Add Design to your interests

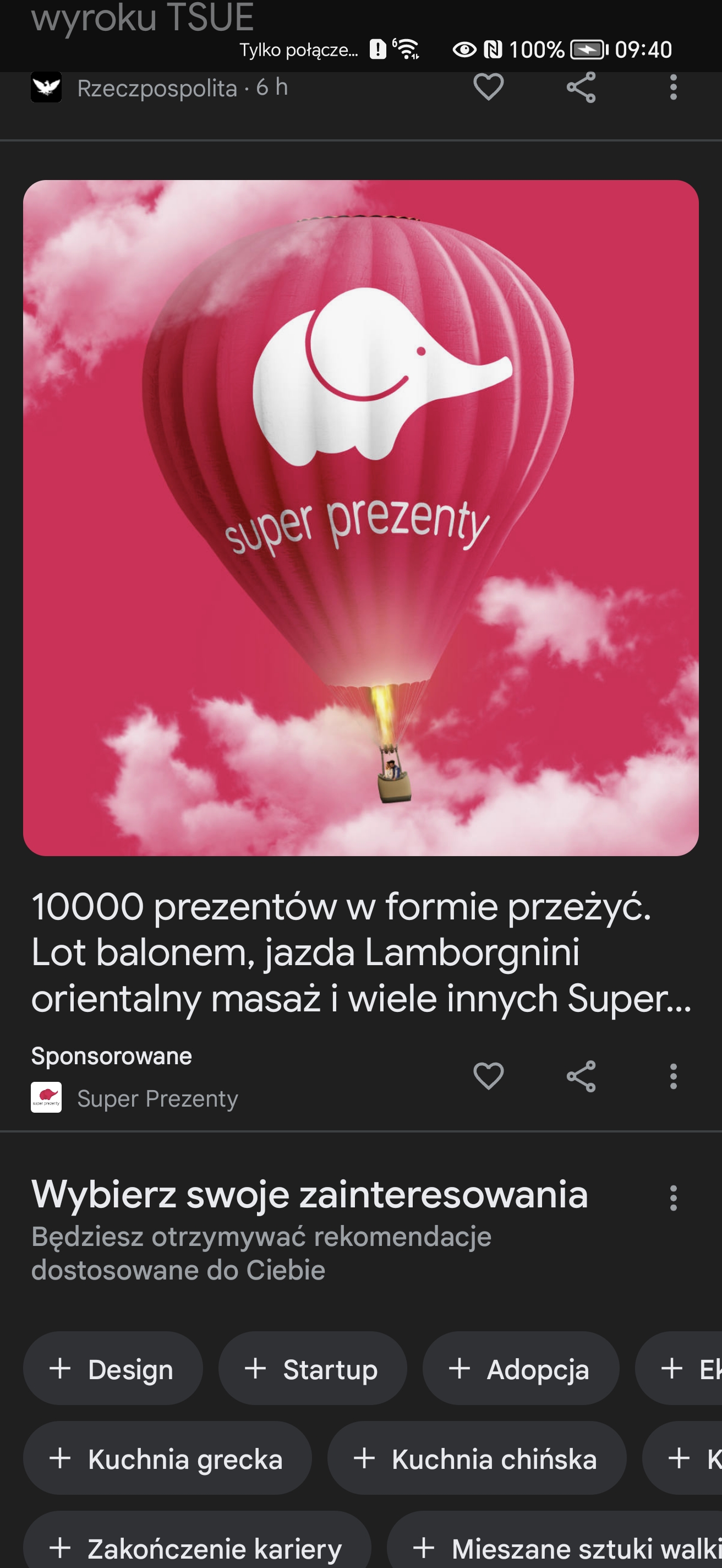(x=112, y=1368)
